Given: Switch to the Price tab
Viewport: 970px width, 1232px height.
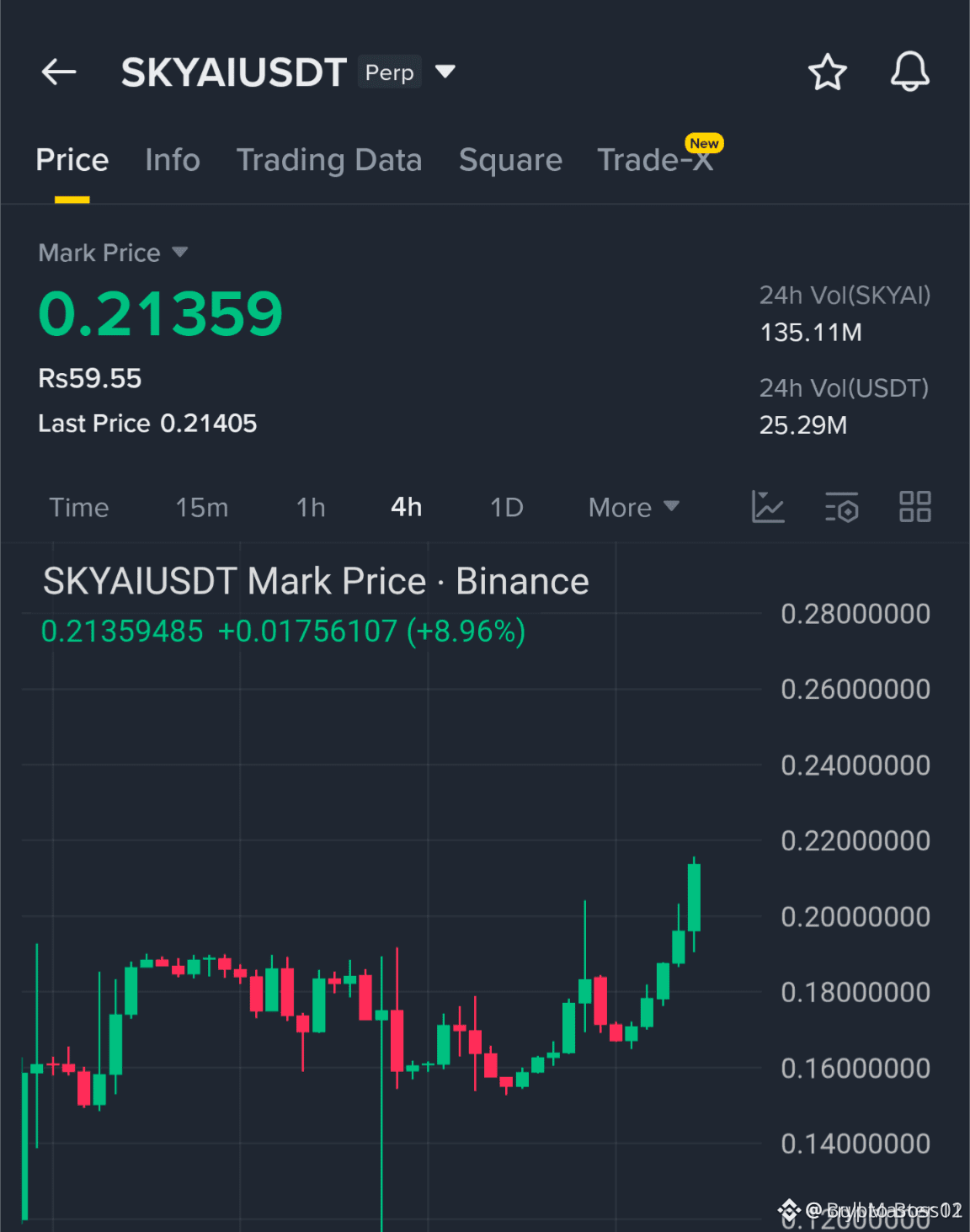Looking at the screenshot, I should pyautogui.click(x=72, y=160).
